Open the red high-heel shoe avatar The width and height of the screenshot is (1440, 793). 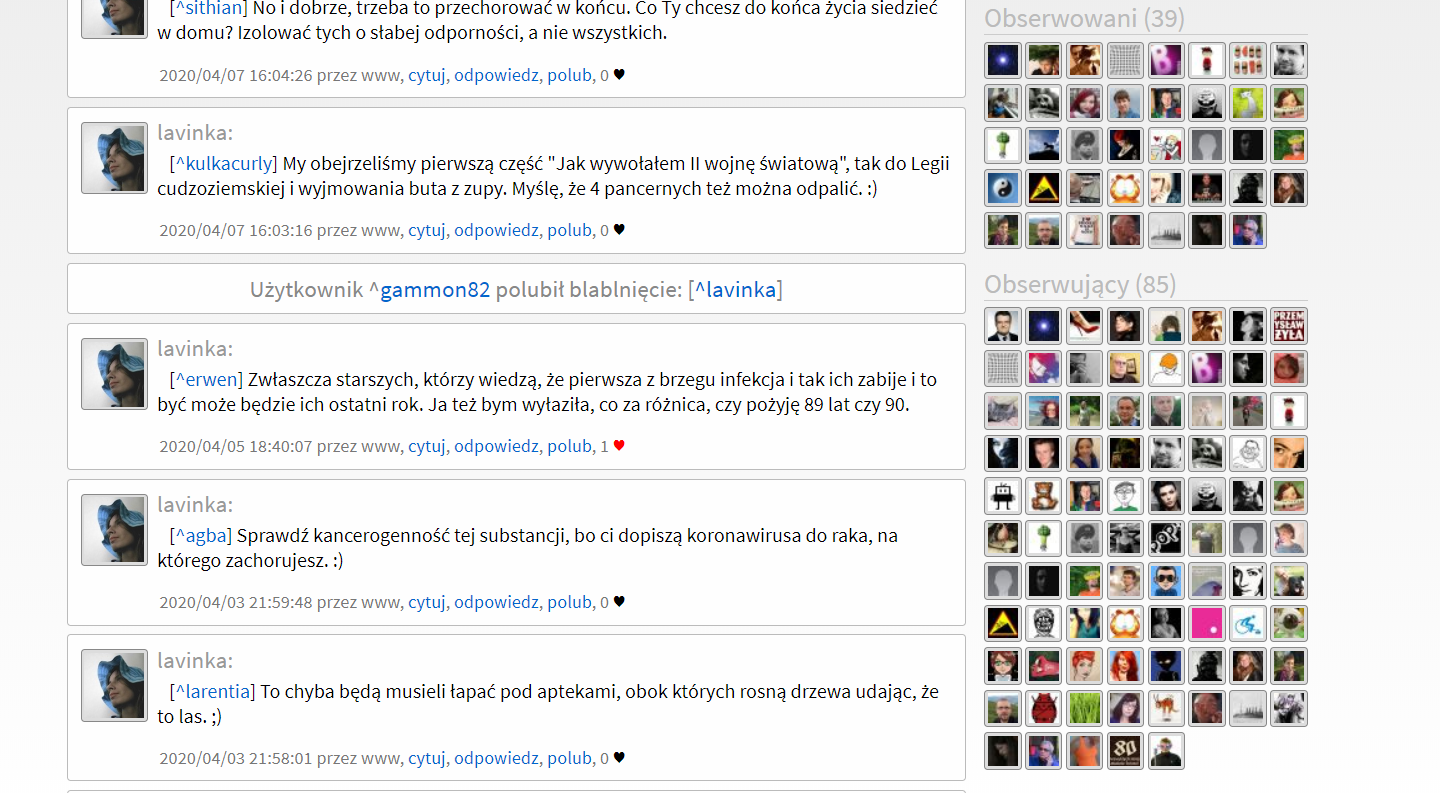pos(1085,326)
